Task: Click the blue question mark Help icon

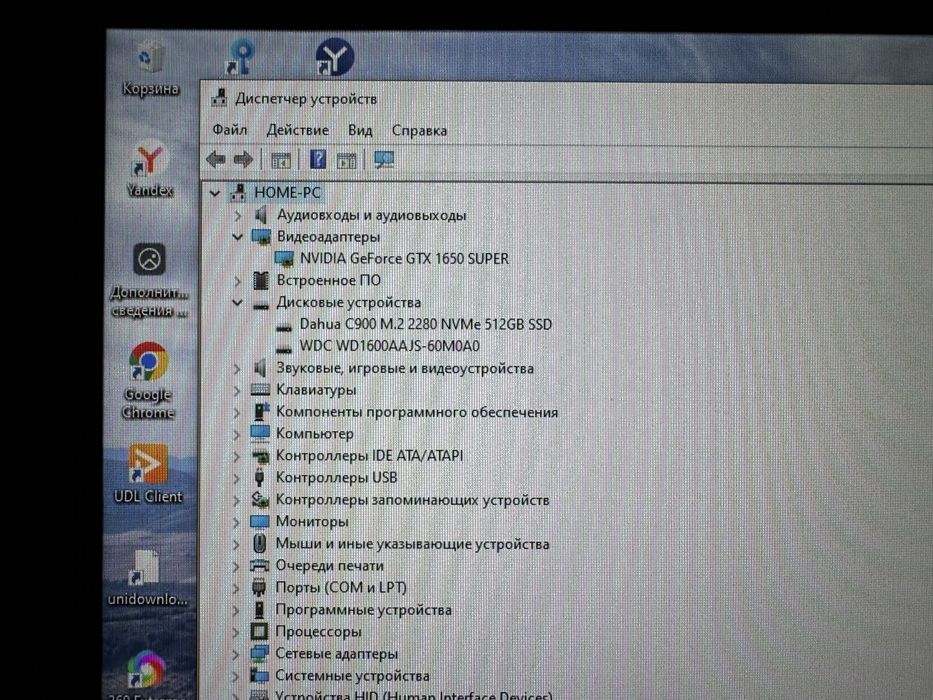Action: pos(318,159)
